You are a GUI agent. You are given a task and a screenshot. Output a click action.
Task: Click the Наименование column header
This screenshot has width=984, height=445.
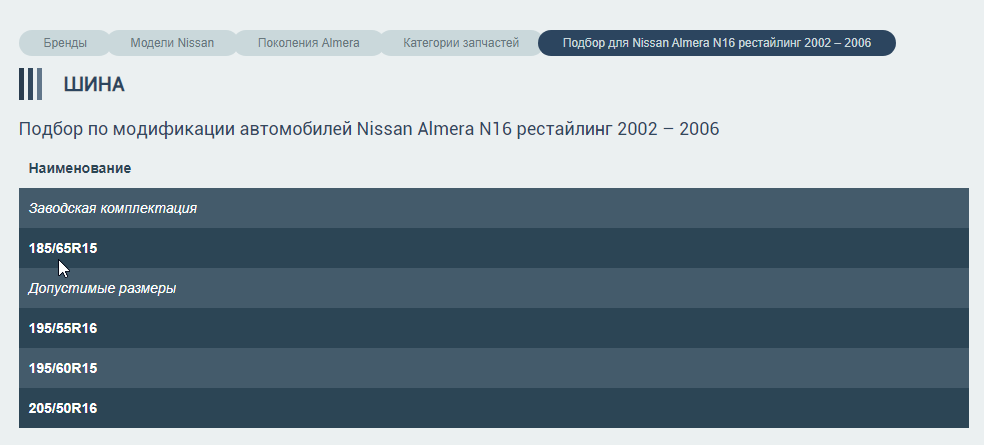pos(80,168)
